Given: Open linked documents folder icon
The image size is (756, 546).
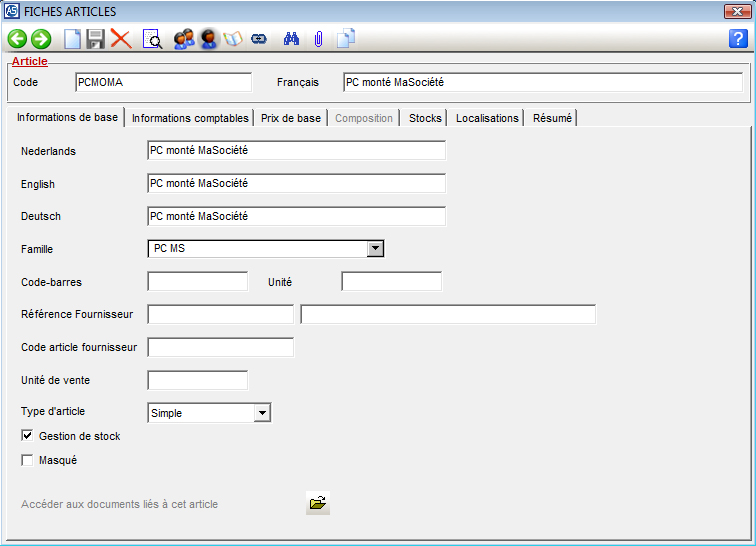Looking at the screenshot, I should (x=318, y=504).
